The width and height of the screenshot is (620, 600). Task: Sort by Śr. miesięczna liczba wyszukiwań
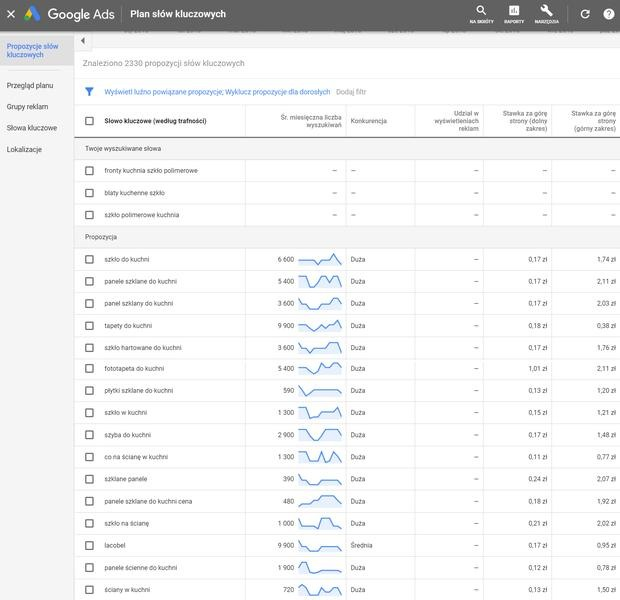point(311,121)
